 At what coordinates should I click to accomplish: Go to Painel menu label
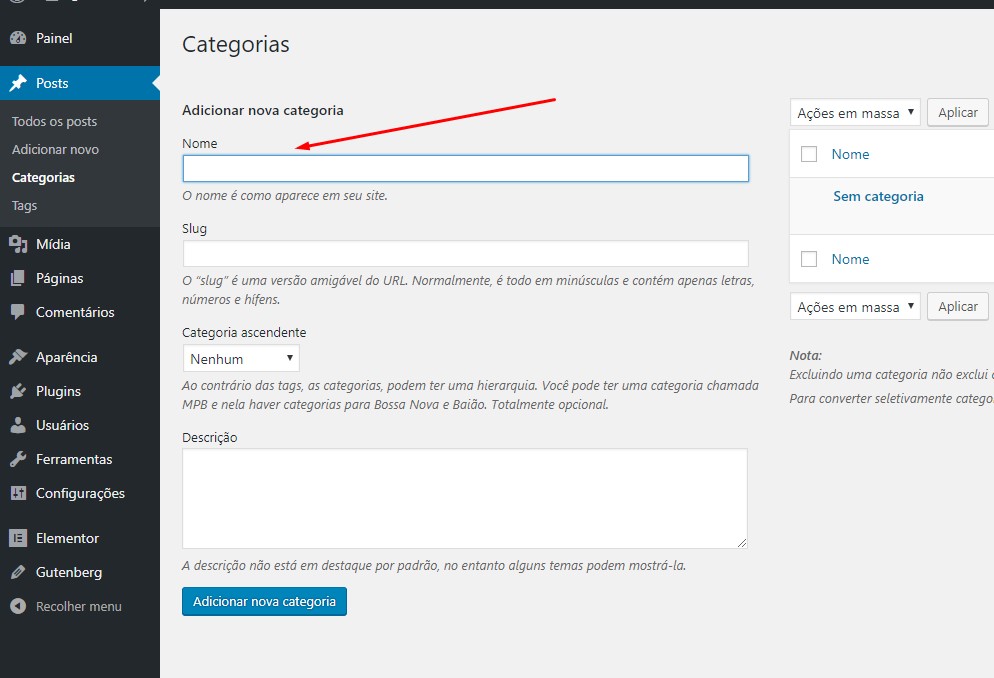tap(54, 38)
